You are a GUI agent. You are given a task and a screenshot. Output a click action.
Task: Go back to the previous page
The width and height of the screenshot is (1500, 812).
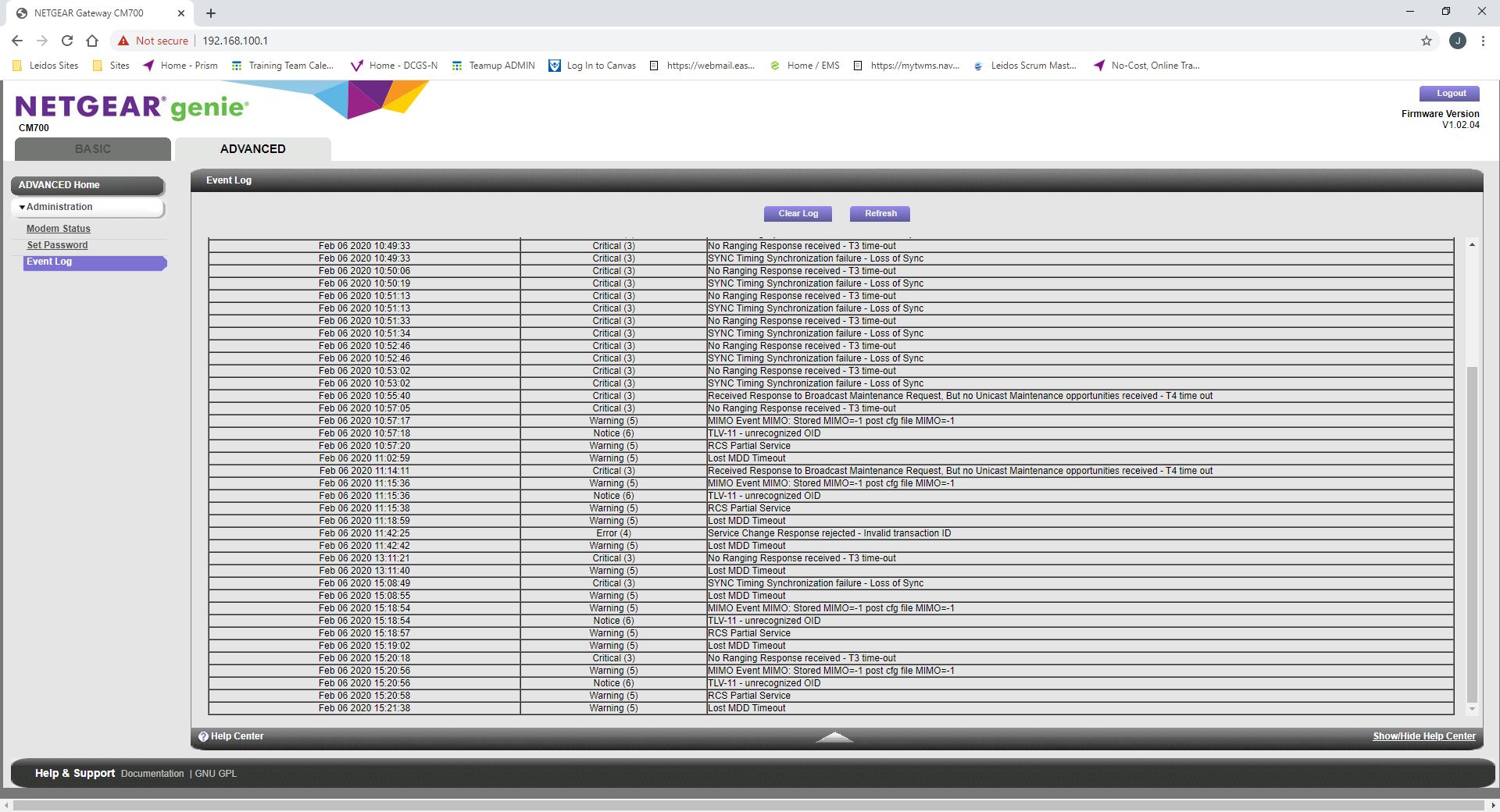click(17, 41)
